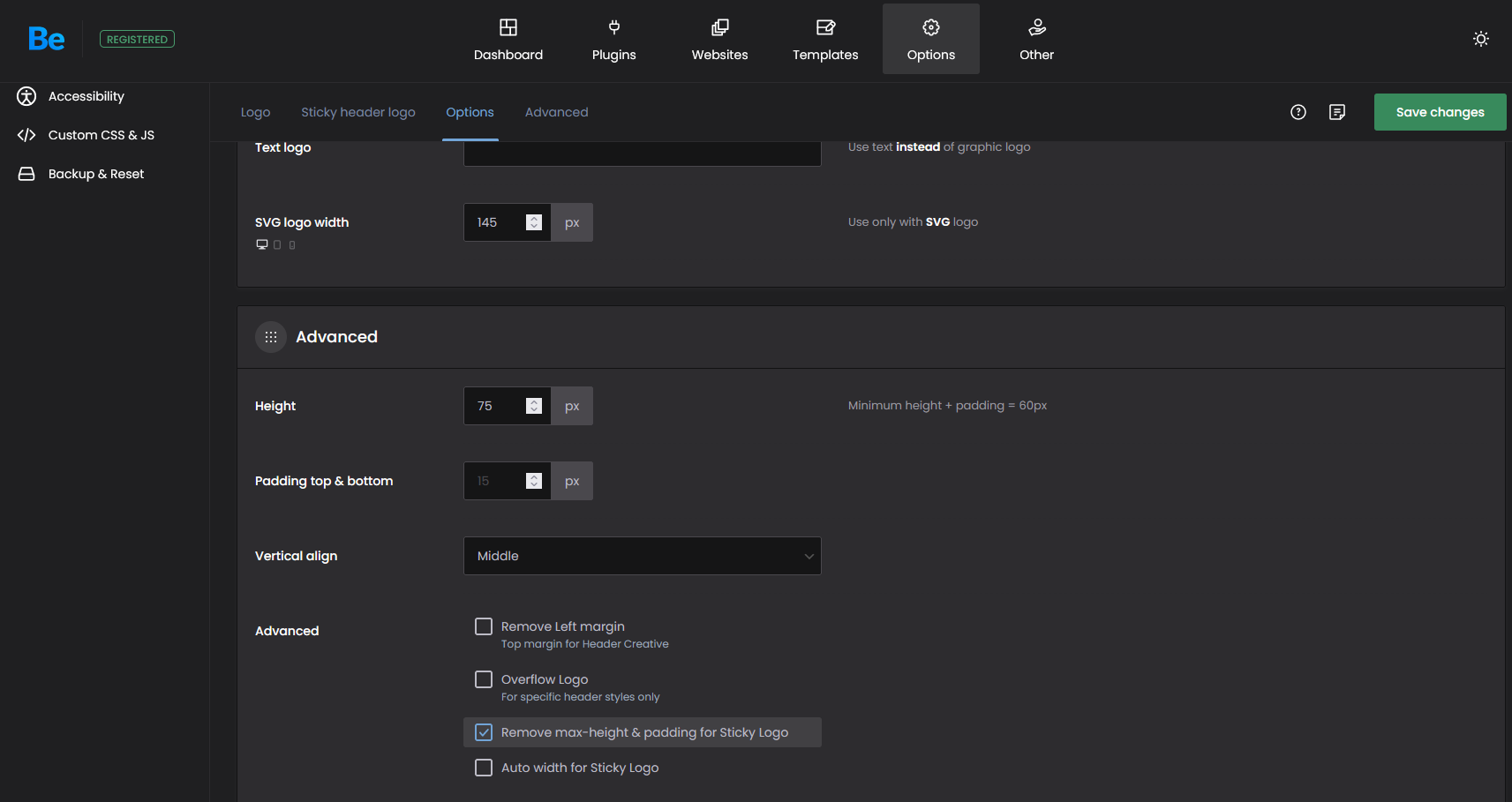
Task: Go to Websites section
Action: point(720,39)
